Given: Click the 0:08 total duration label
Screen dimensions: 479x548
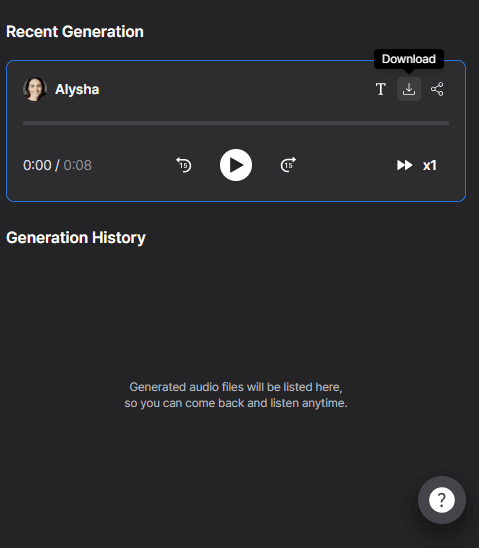Looking at the screenshot, I should (78, 165).
